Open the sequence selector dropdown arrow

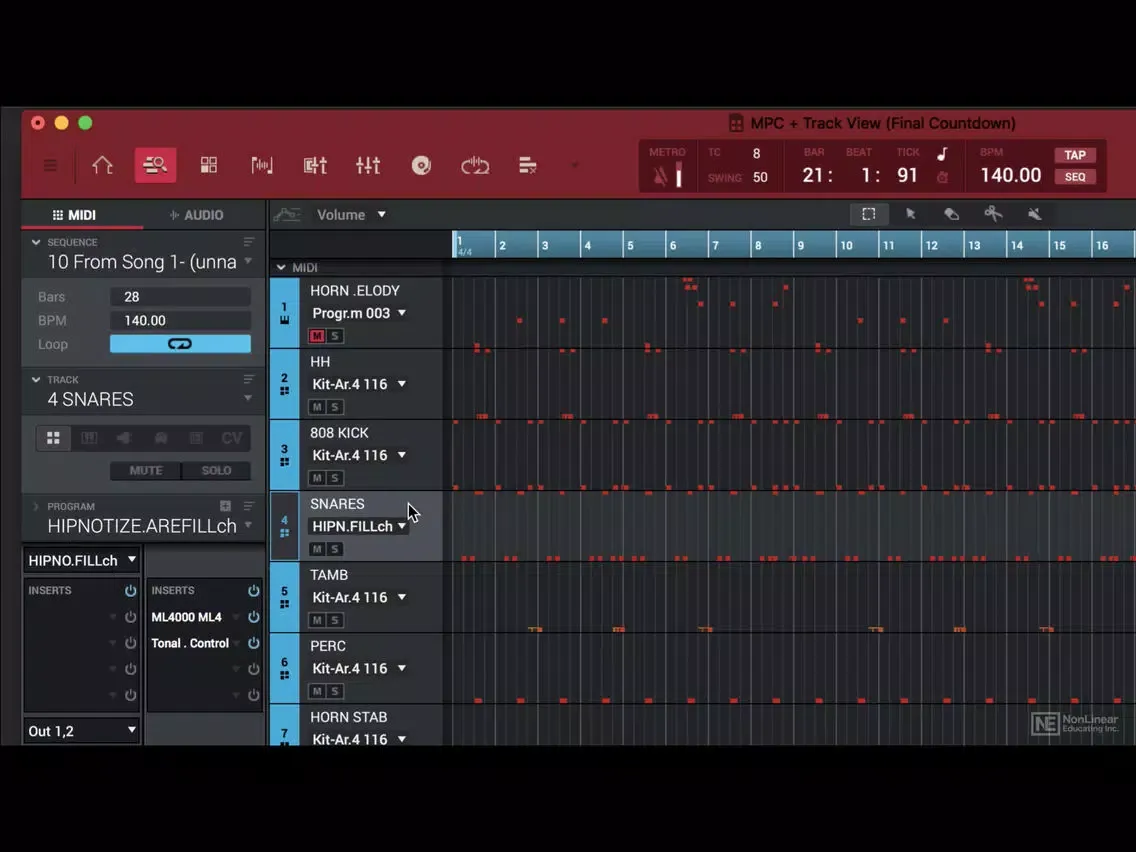(248, 261)
